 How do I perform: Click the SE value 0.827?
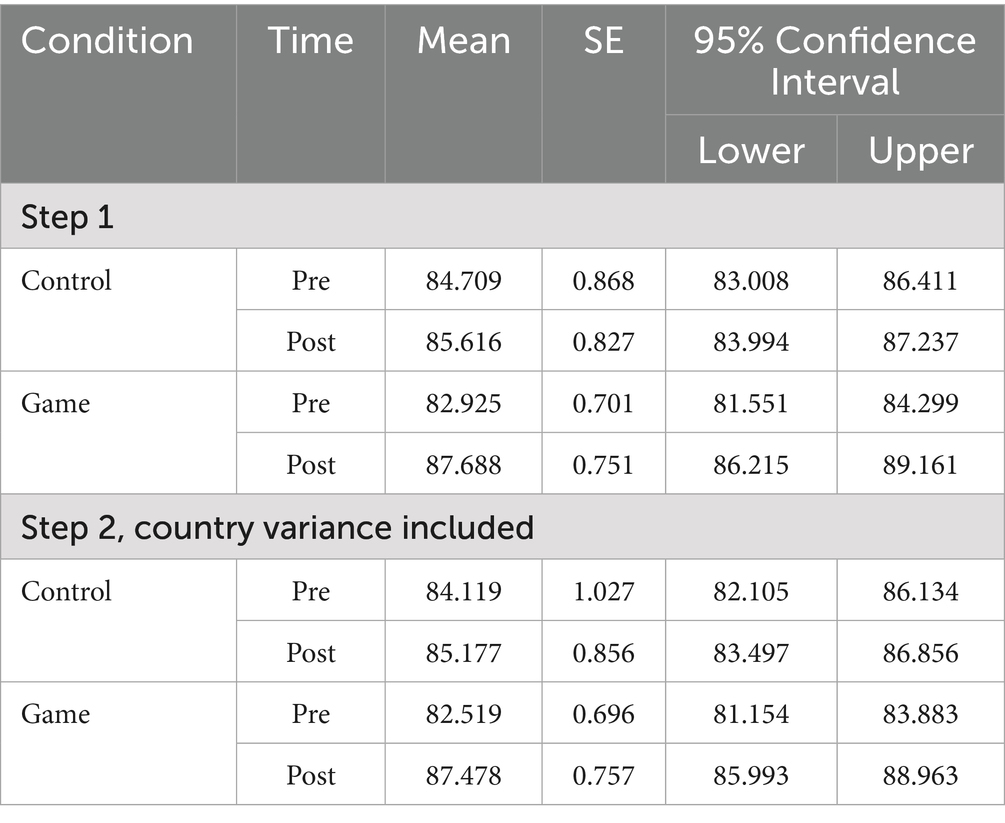pyautogui.click(x=603, y=342)
